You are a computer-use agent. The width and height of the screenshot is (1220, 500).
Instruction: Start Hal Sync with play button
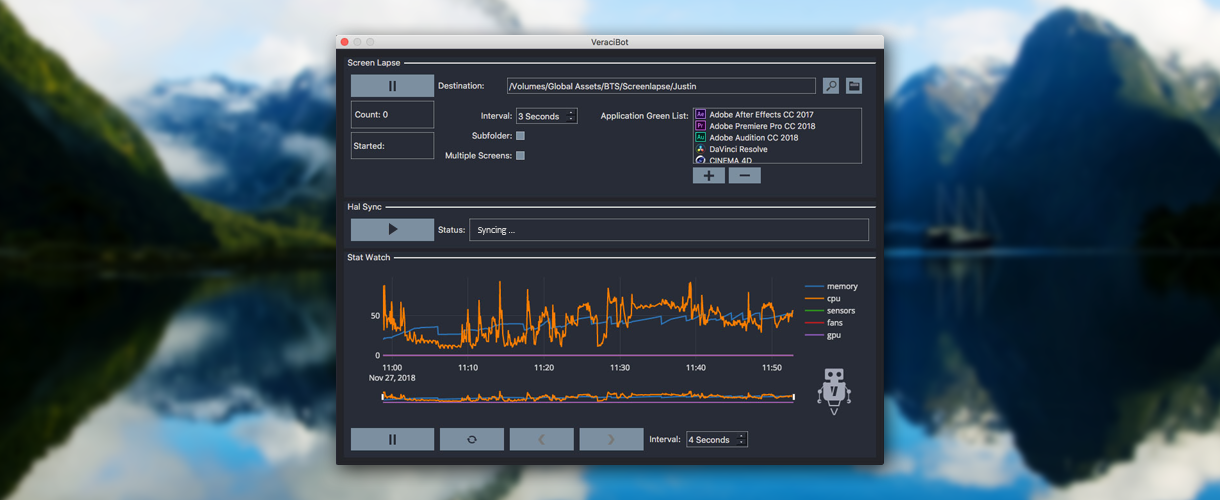point(392,230)
